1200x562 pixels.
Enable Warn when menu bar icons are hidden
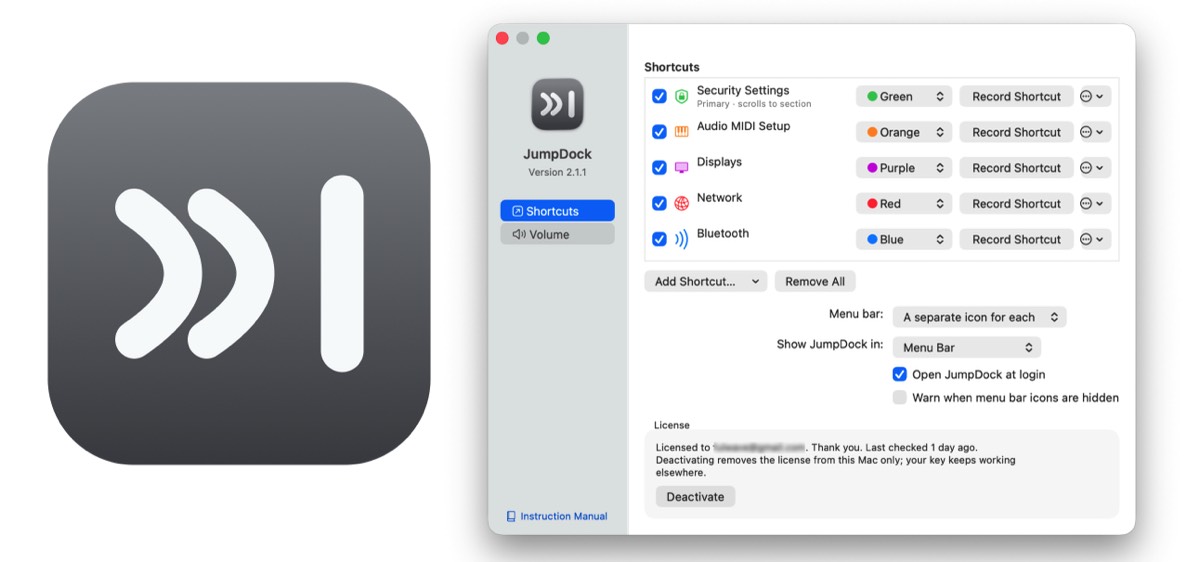coord(900,397)
